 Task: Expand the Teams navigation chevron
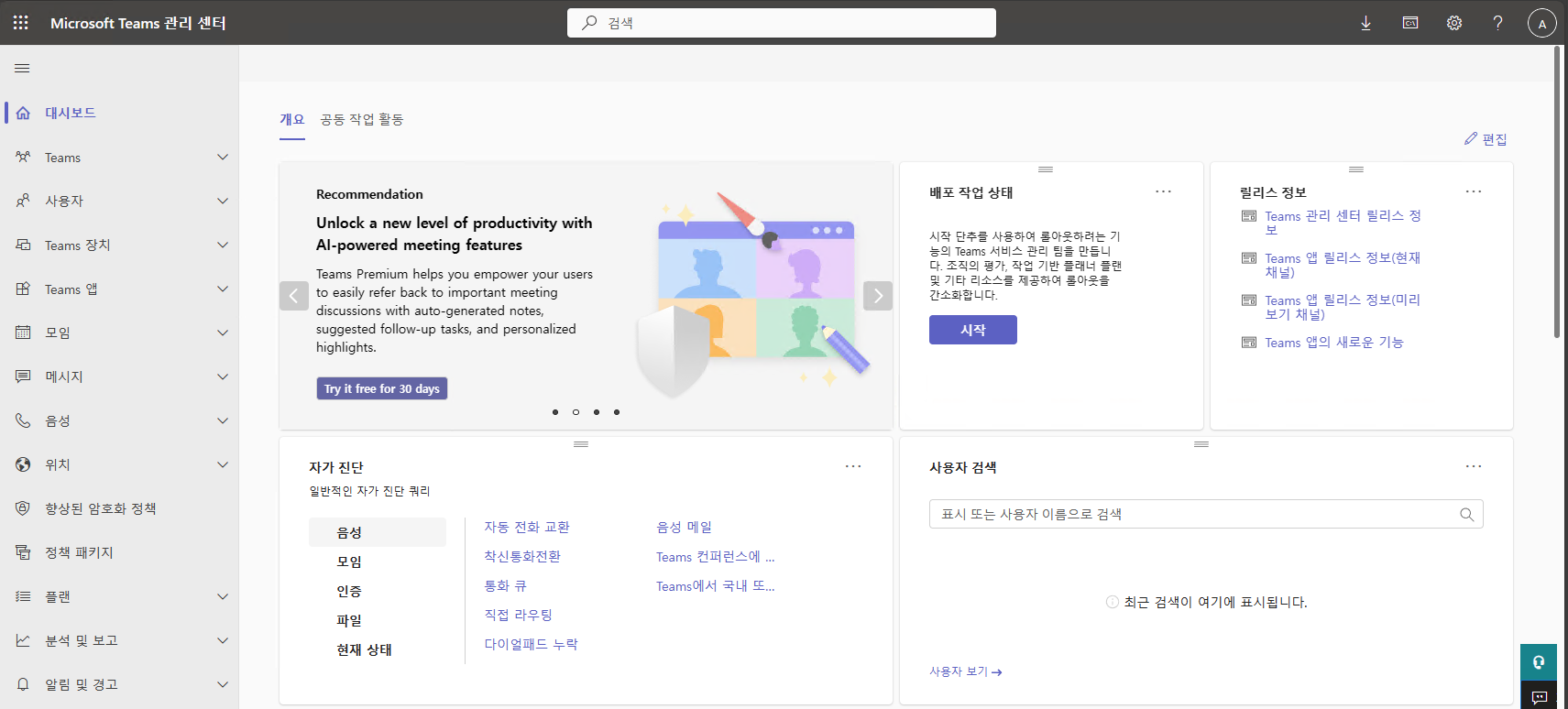click(x=223, y=157)
